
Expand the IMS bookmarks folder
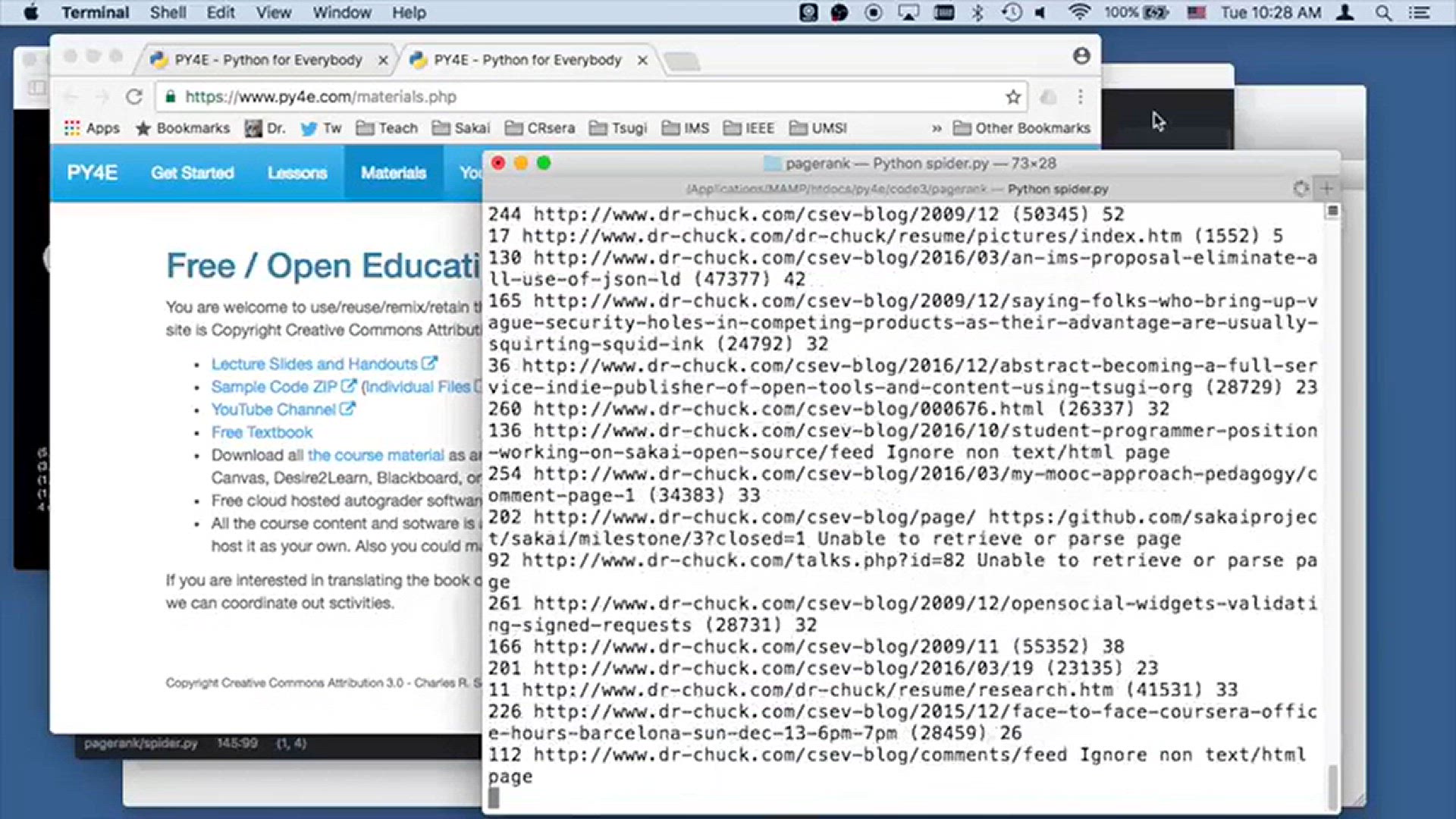click(686, 128)
